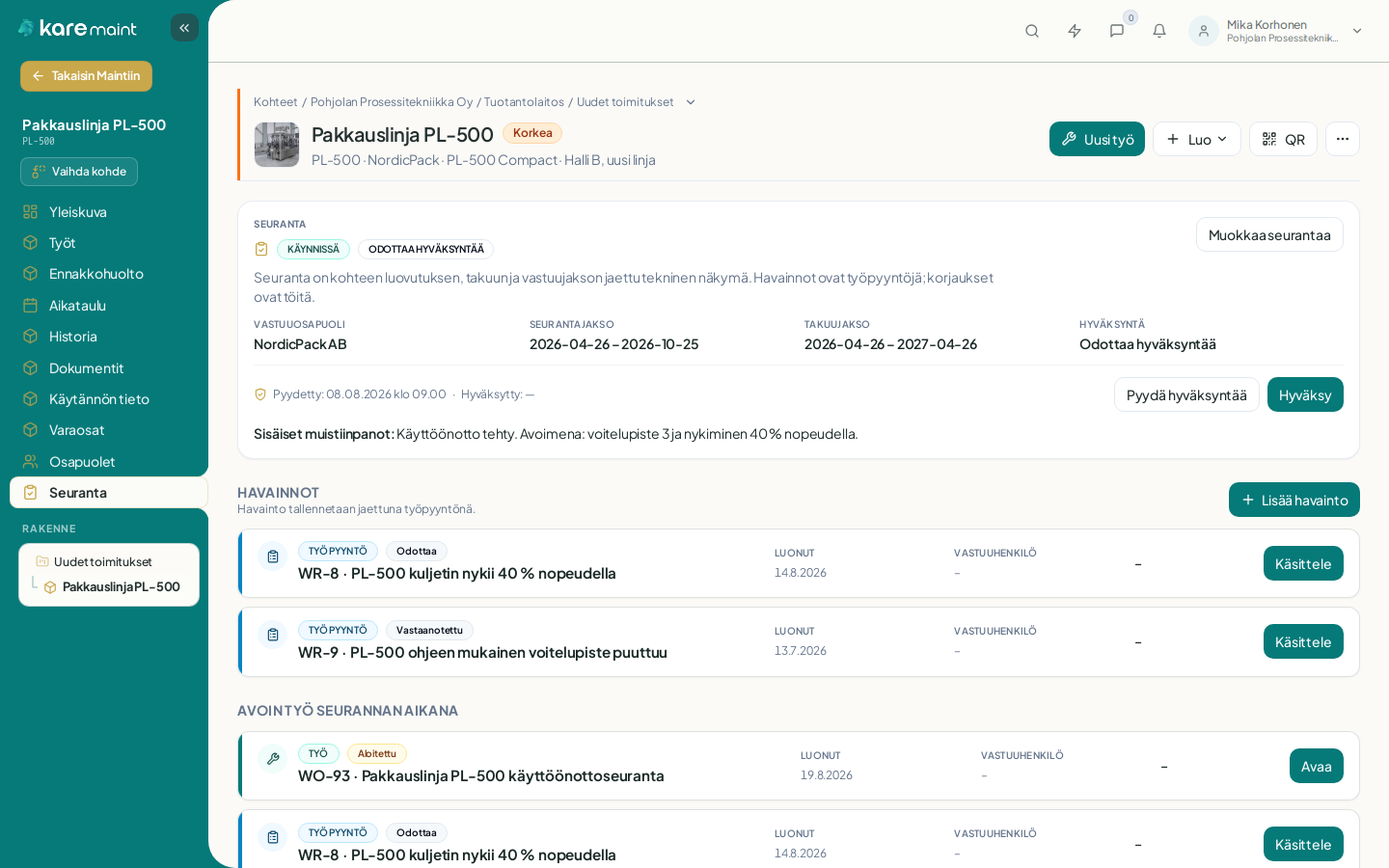Image resolution: width=1389 pixels, height=868 pixels.
Task: Click the NordicPack AB responsible party value
Action: 300,344
